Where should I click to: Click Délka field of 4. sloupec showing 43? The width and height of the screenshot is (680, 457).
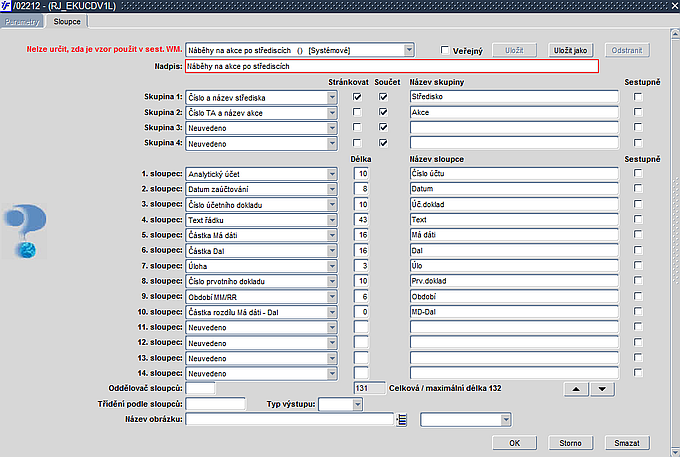coord(361,219)
